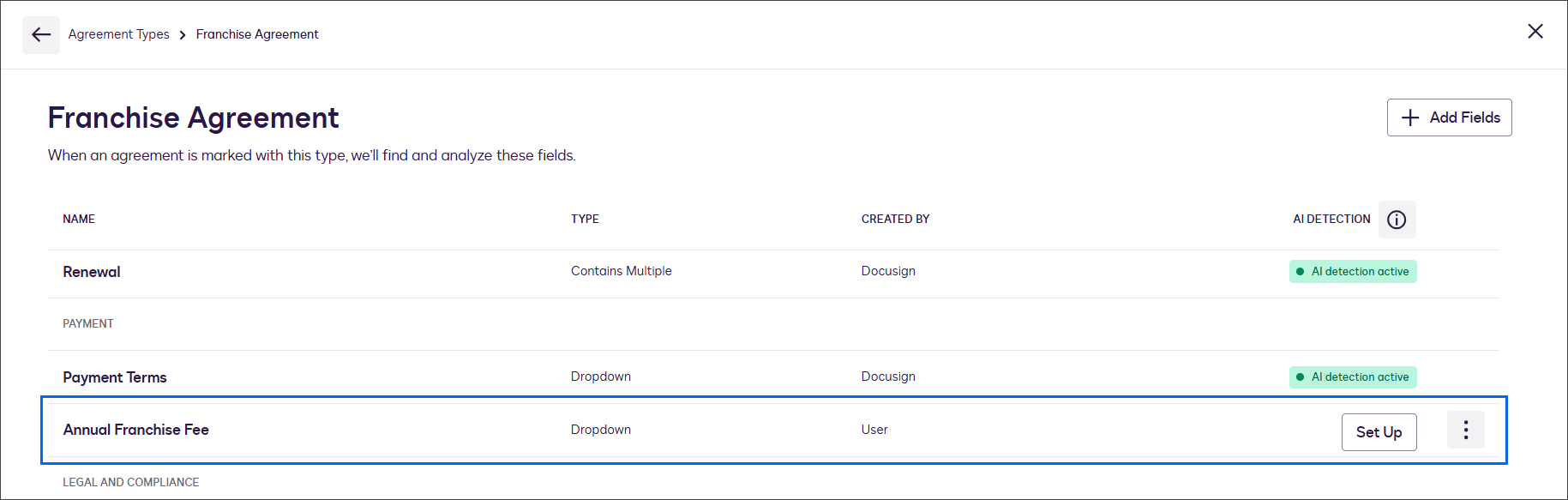Click Add Fields button
The image size is (1568, 500).
1449,117
